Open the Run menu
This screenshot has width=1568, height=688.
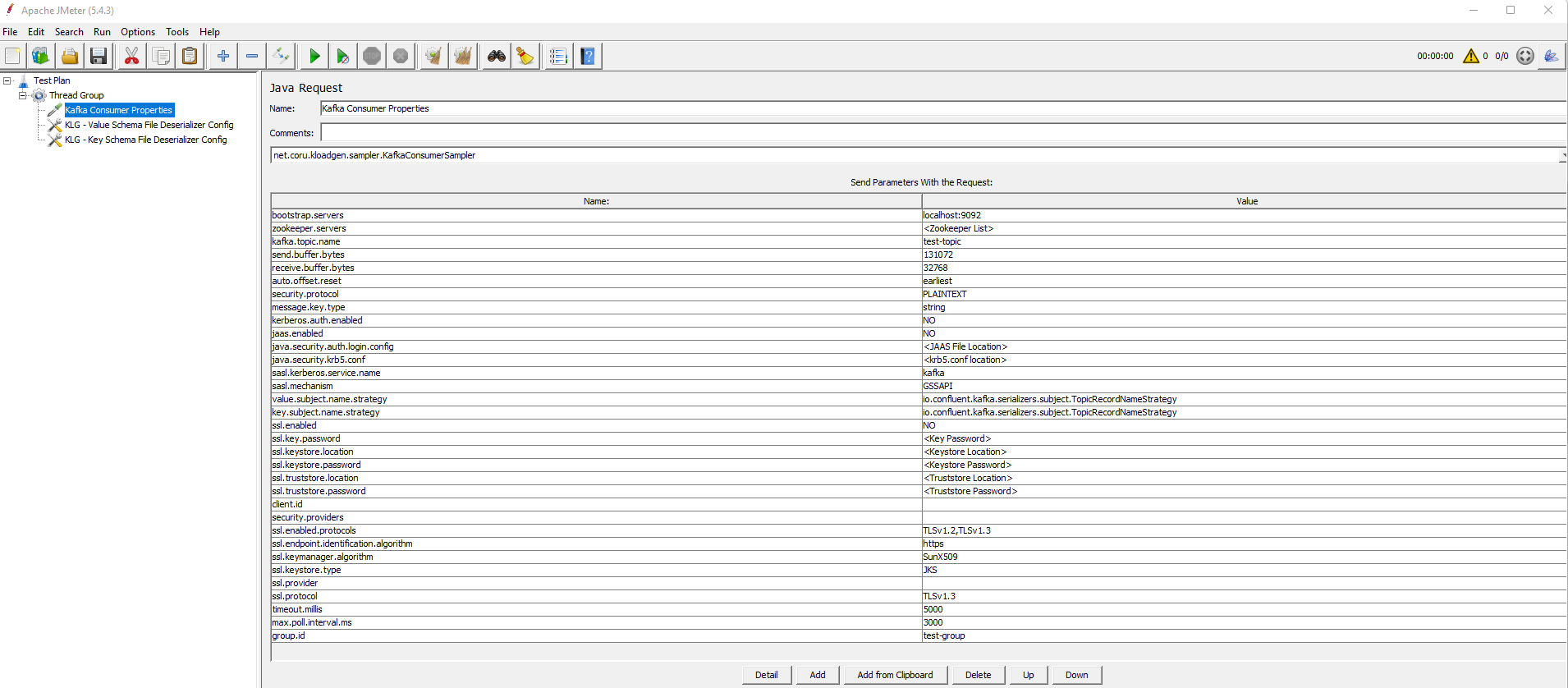102,32
